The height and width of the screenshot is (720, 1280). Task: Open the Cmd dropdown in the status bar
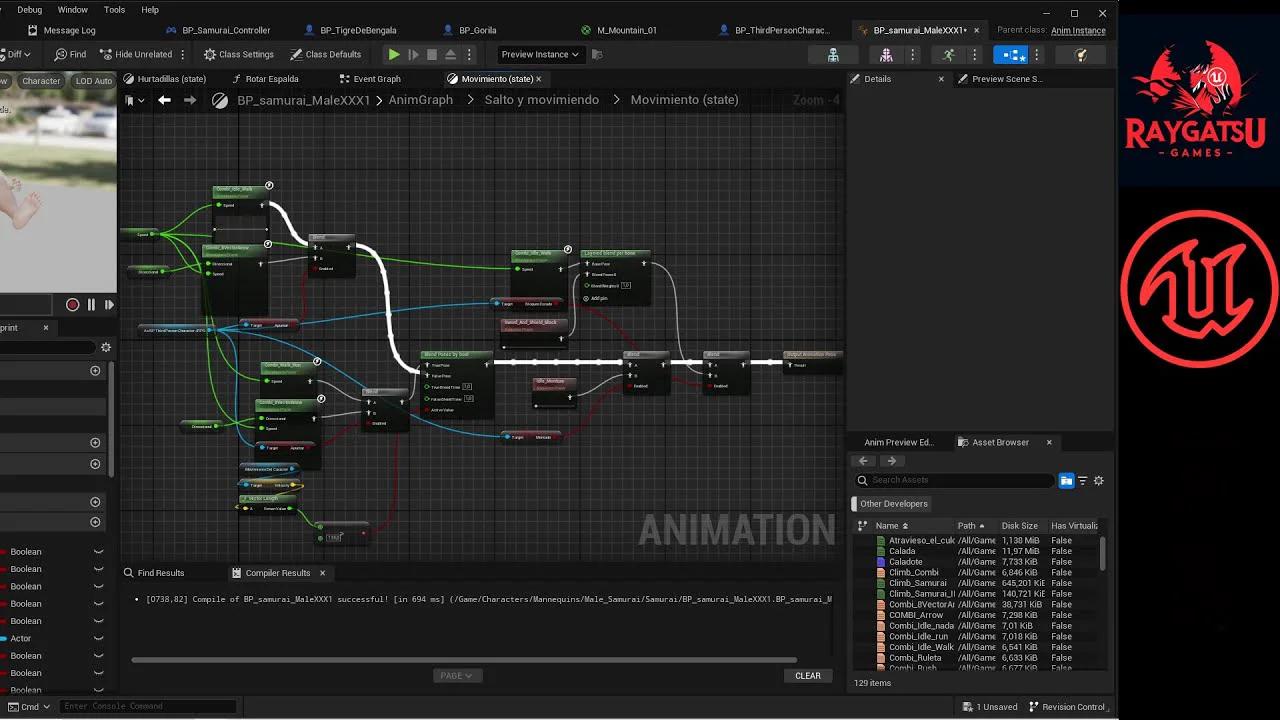tap(27, 706)
